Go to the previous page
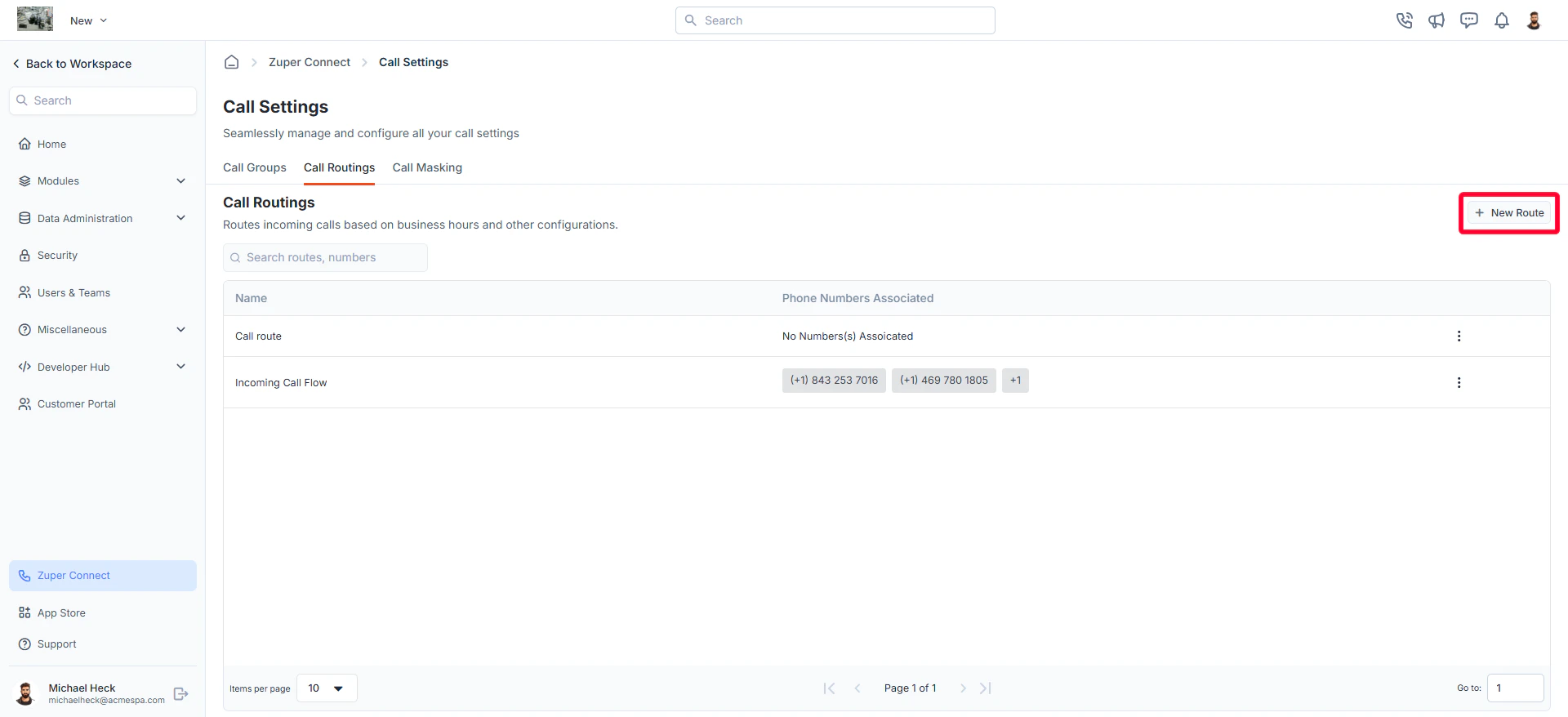Image resolution: width=1568 pixels, height=717 pixels. pyautogui.click(x=857, y=688)
